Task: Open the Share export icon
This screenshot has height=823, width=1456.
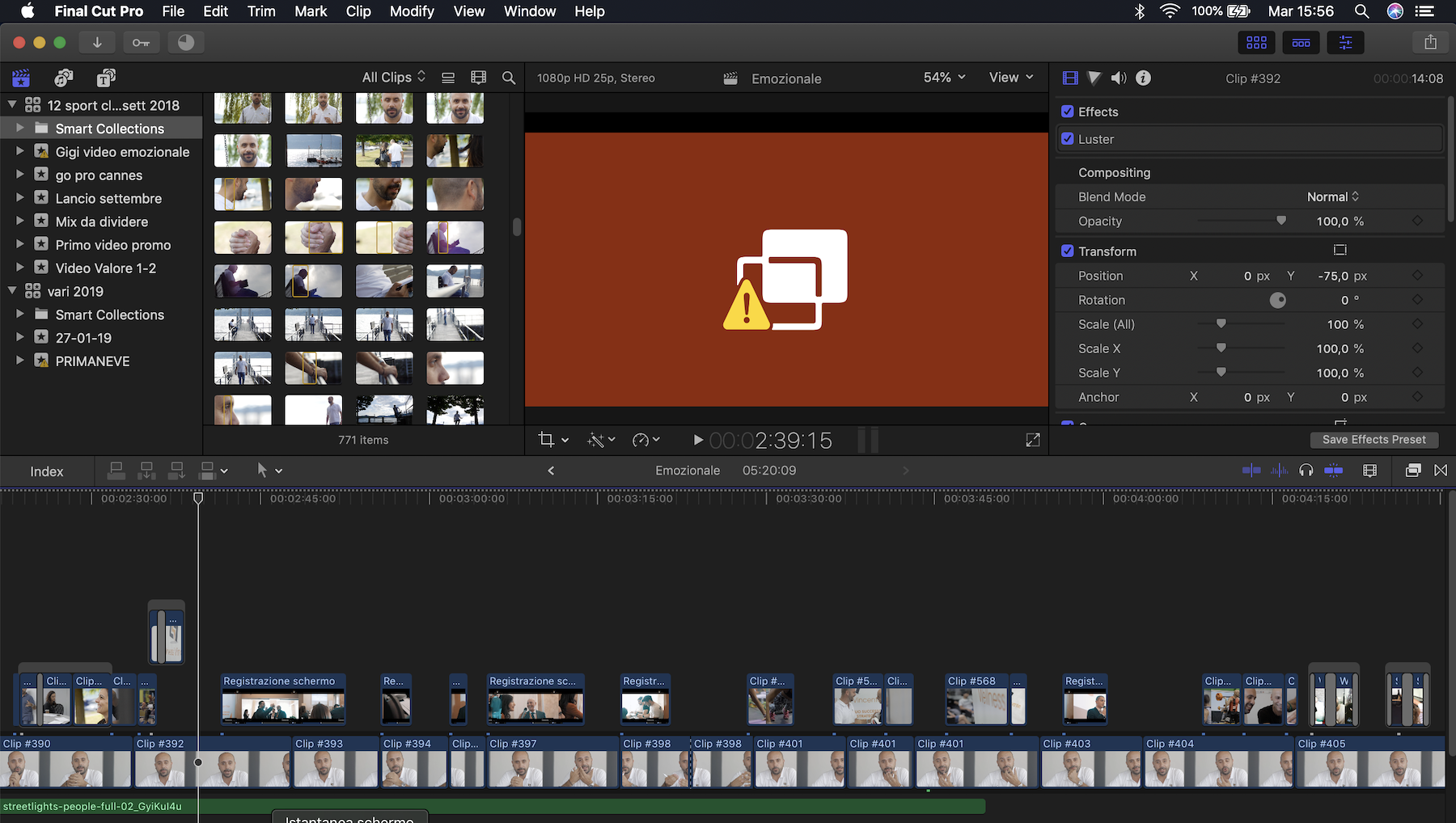Action: [x=1430, y=43]
